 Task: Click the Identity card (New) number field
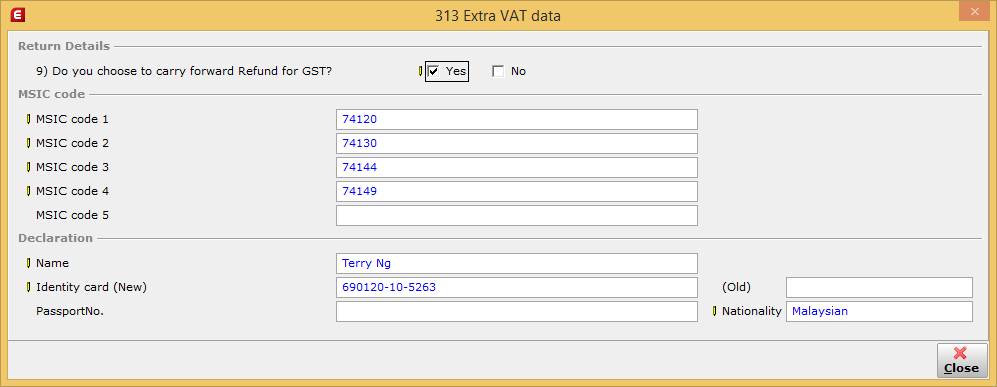point(517,287)
